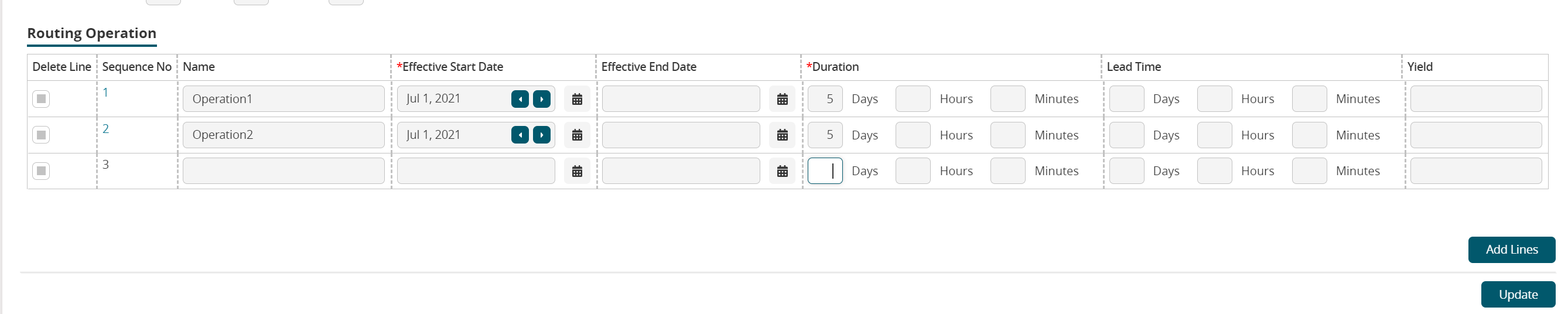Open calendar for row 3 end date
This screenshot has height=314, width=1568.
point(782,171)
